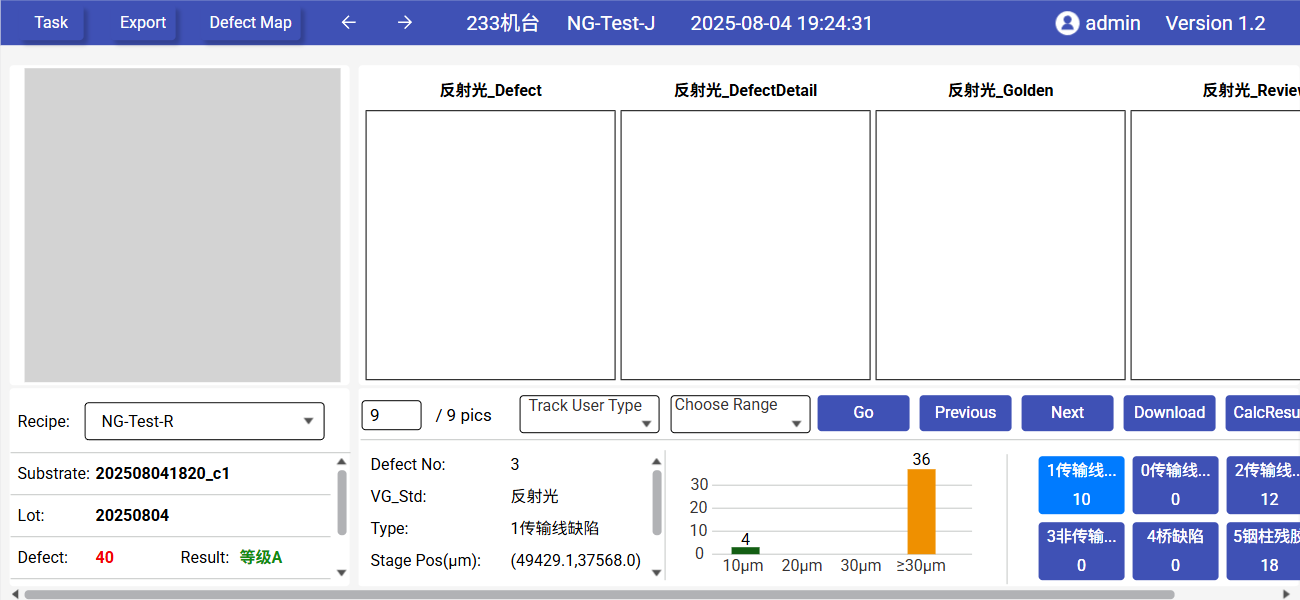
Task: Open the Recipe NG-Test-R dropdown
Action: click(204, 421)
